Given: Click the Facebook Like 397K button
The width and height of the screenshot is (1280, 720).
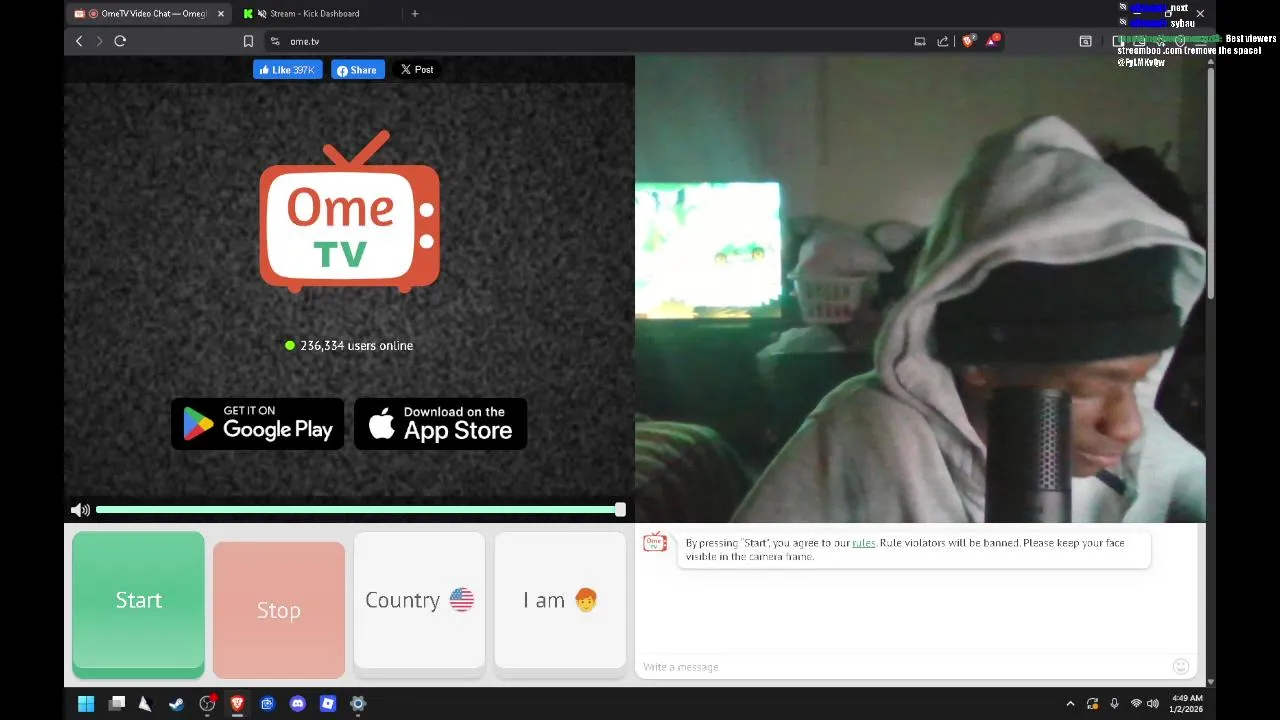Looking at the screenshot, I should [x=287, y=70].
